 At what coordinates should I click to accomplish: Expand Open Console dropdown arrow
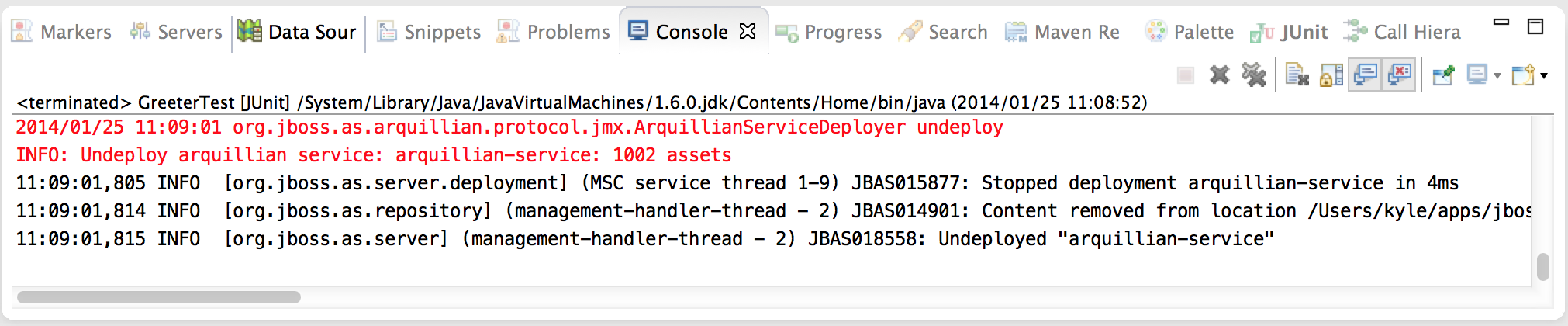tap(1544, 75)
